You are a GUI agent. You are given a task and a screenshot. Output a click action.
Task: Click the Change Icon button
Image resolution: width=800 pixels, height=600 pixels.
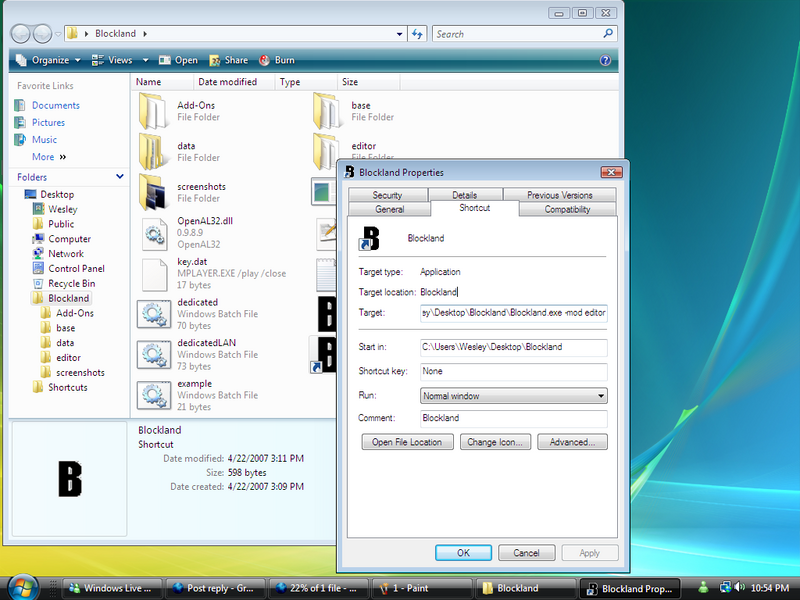495,442
